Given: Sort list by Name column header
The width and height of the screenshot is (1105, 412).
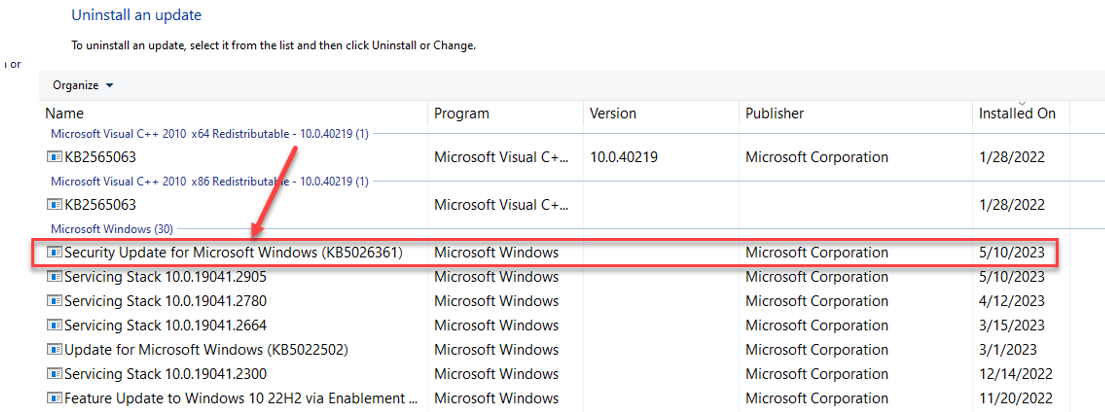Looking at the screenshot, I should pyautogui.click(x=65, y=113).
